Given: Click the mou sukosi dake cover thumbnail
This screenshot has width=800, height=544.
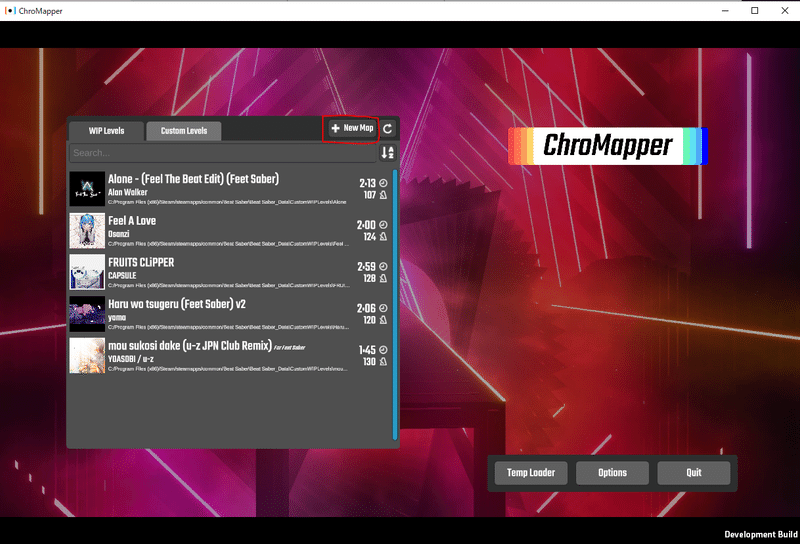Looking at the screenshot, I should tap(87, 356).
